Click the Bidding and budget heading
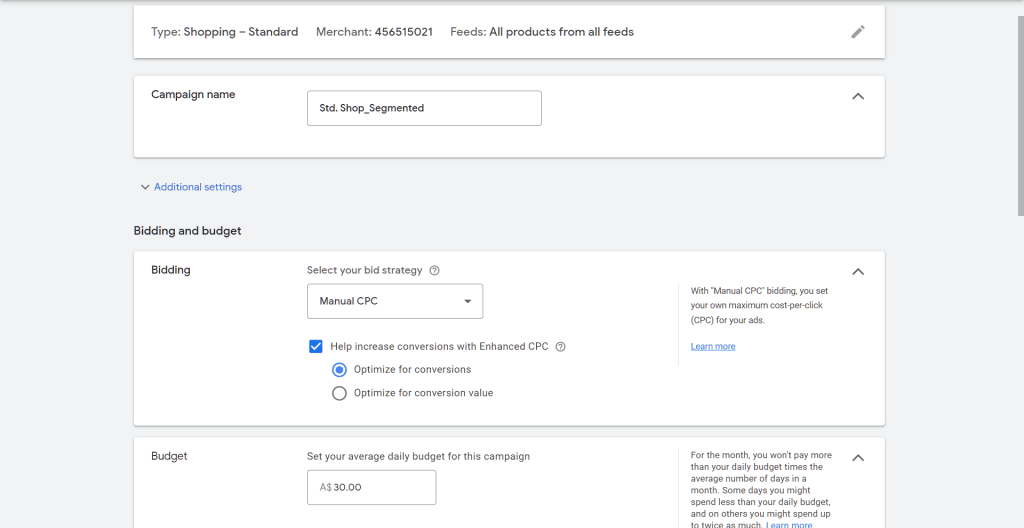 [187, 231]
